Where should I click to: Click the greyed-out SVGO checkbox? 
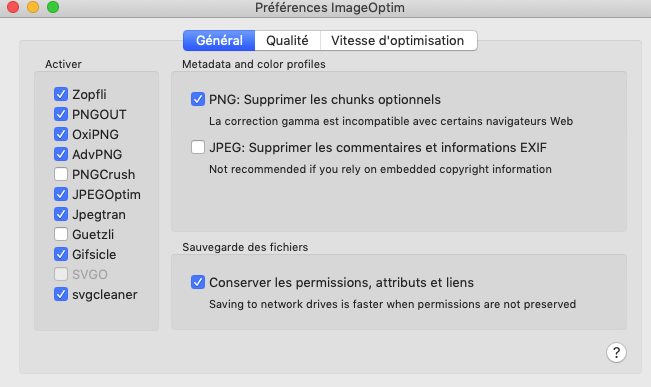(x=61, y=274)
